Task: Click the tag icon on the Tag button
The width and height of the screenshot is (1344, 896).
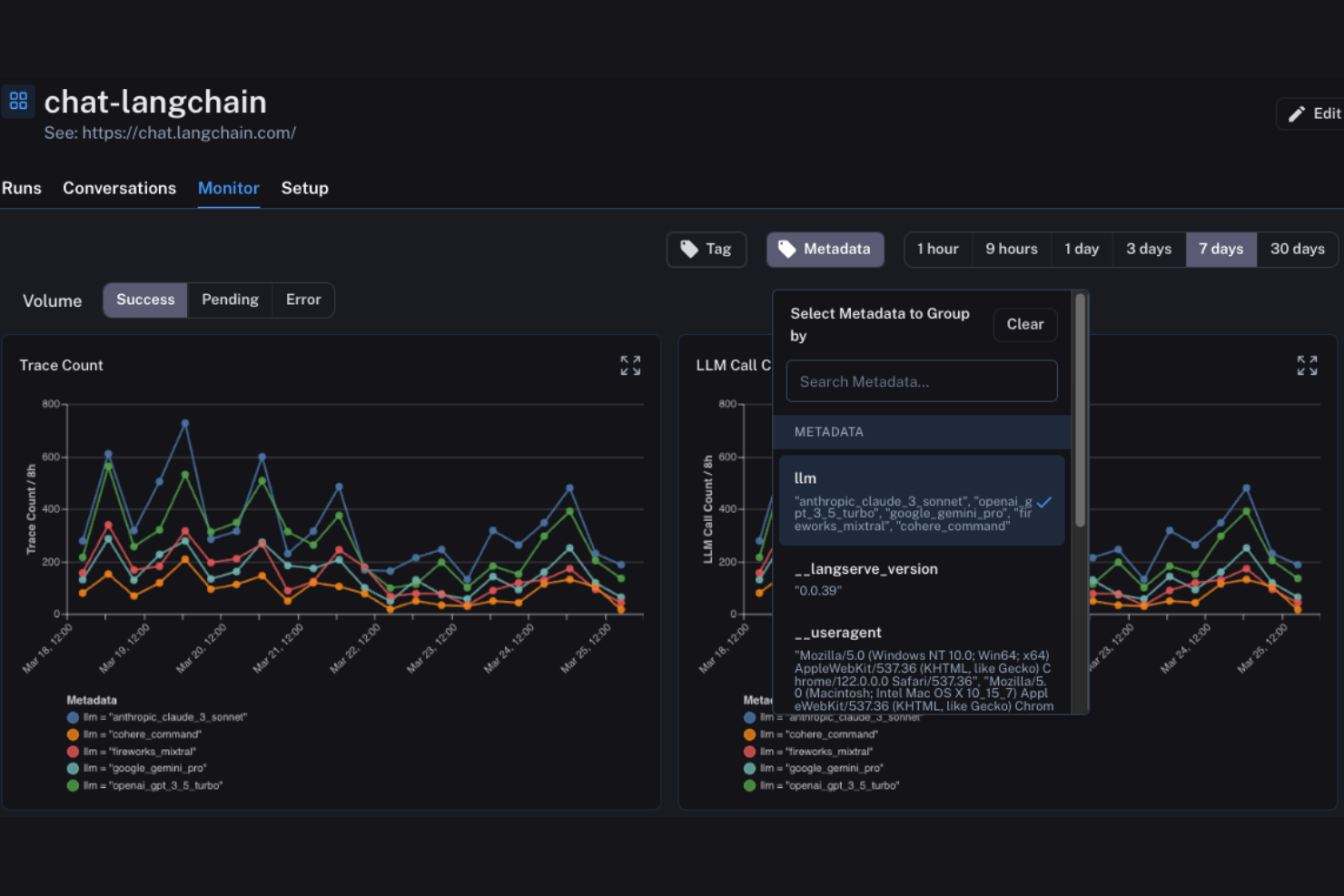Action: click(689, 249)
